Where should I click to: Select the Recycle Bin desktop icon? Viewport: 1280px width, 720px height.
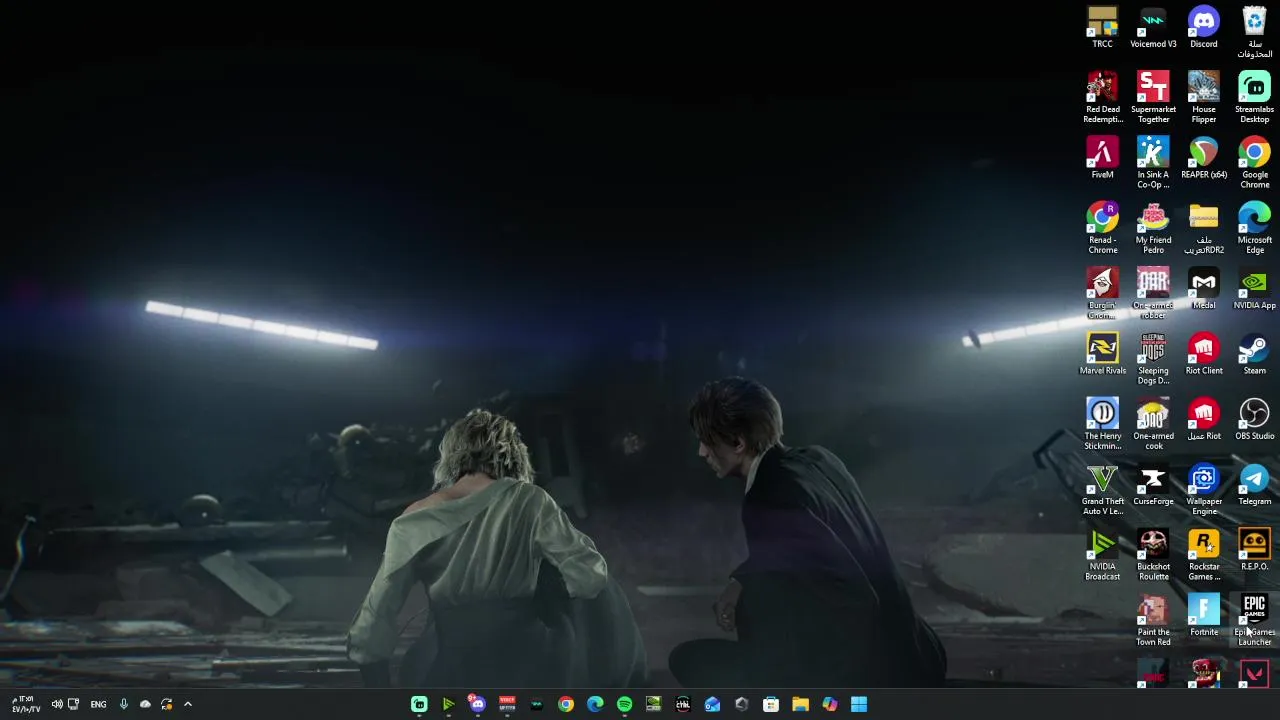point(1254,32)
